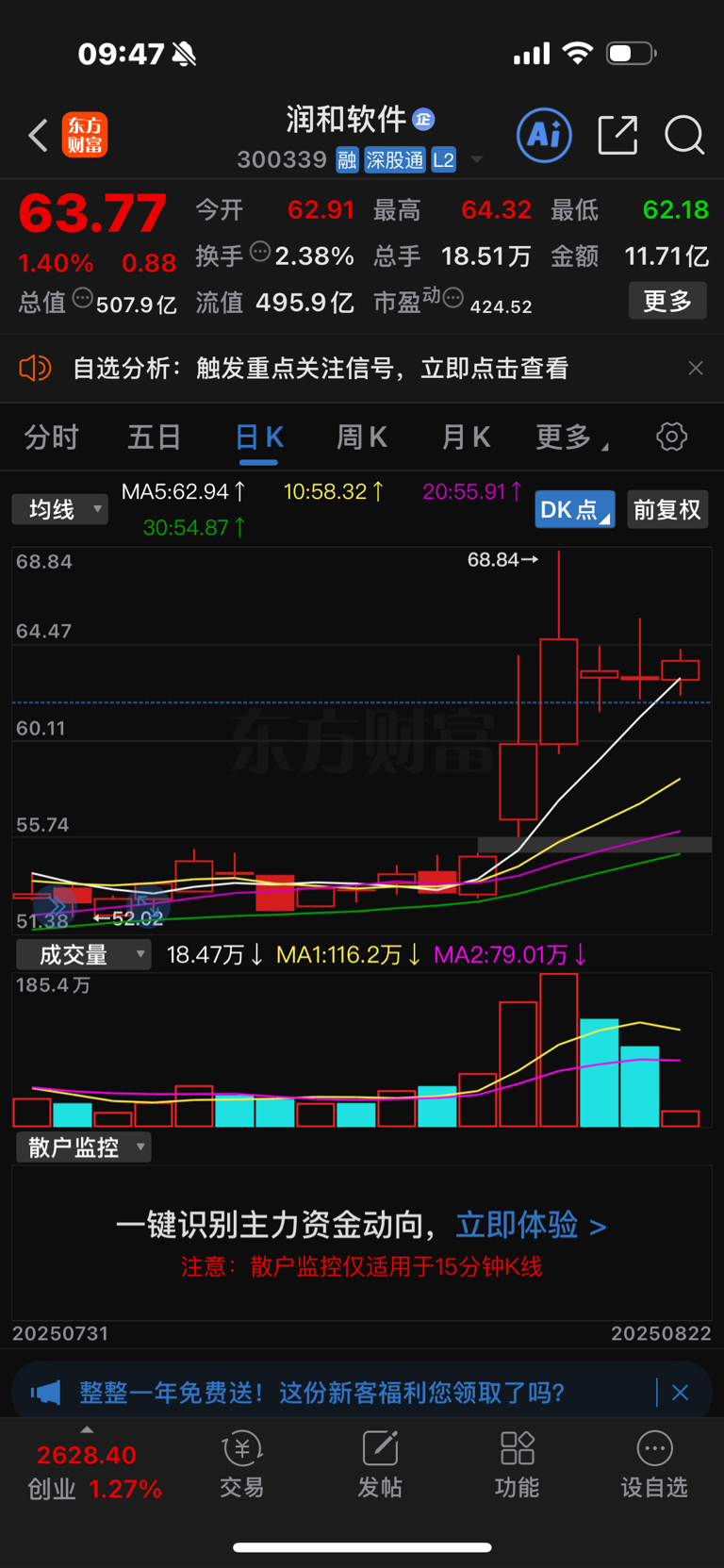Tap the 设自选 watchlist button
Viewport: 724px width, 1568px height.
click(x=654, y=1464)
